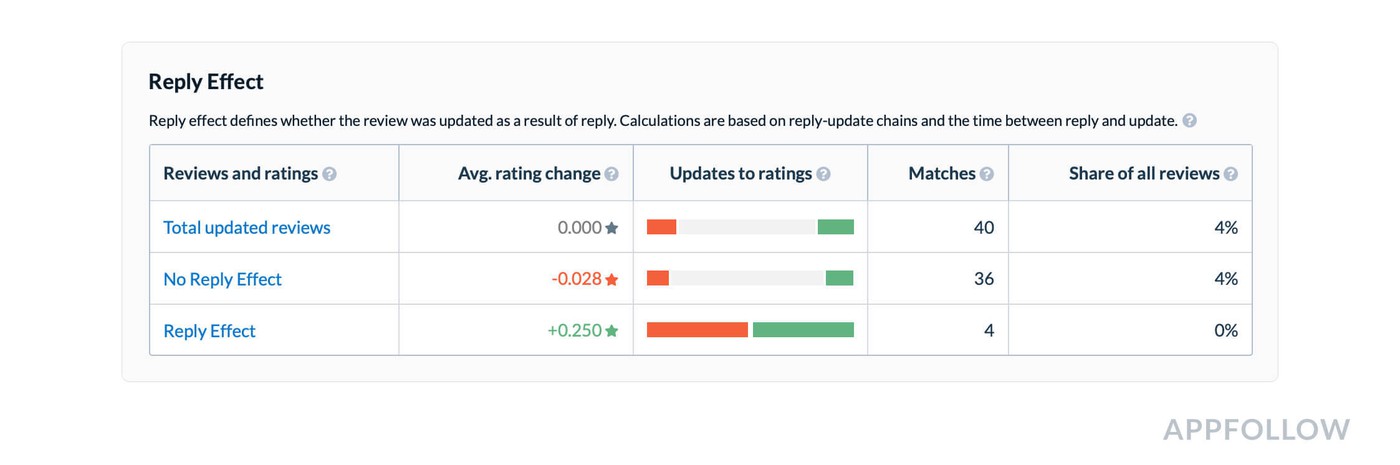The width and height of the screenshot is (1400, 465).
Task: Click red bar segment in No Reply Effect row
Action: (x=658, y=278)
